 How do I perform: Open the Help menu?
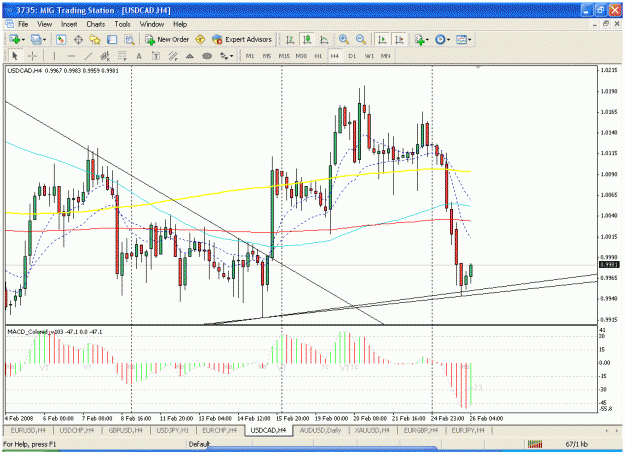[180, 24]
